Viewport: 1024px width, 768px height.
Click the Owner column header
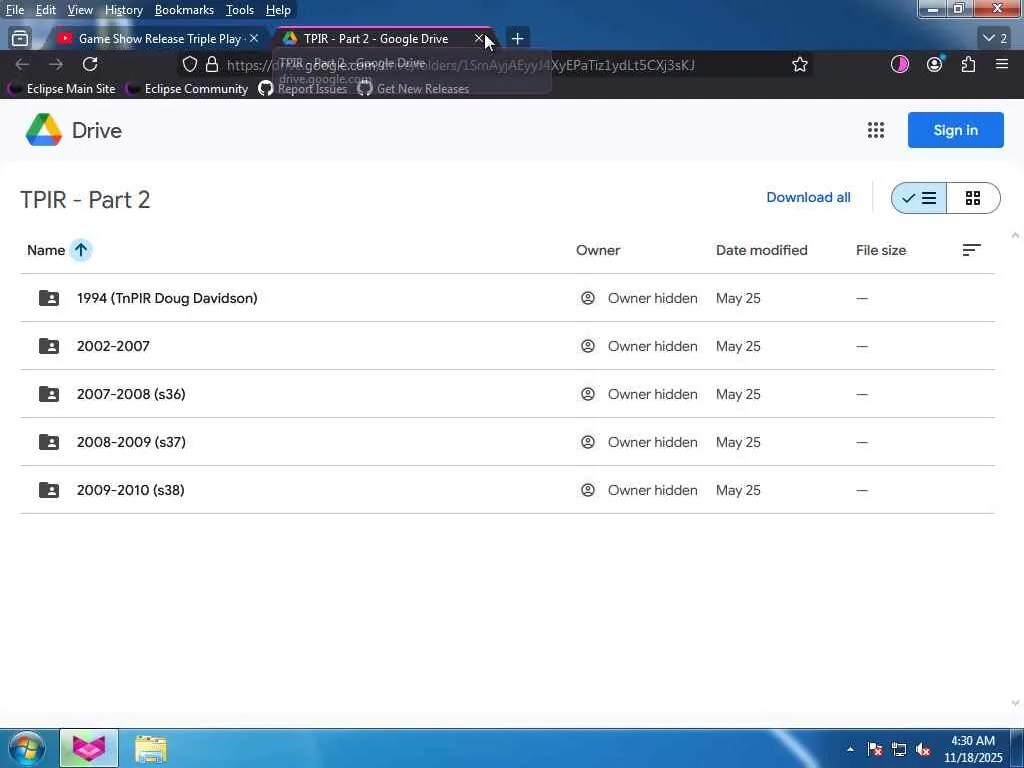click(598, 250)
